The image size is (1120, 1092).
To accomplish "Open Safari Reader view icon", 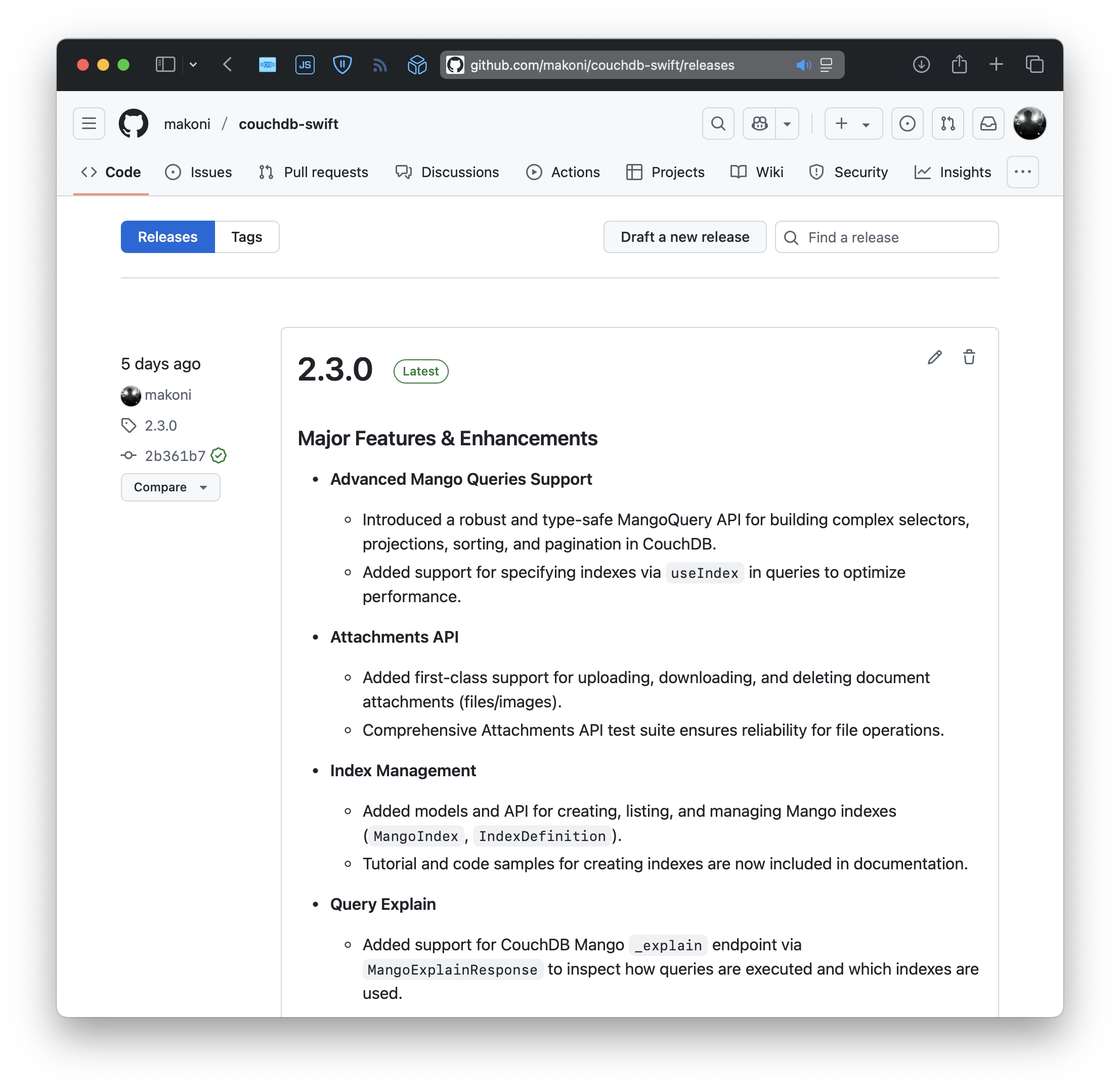I will (826, 65).
